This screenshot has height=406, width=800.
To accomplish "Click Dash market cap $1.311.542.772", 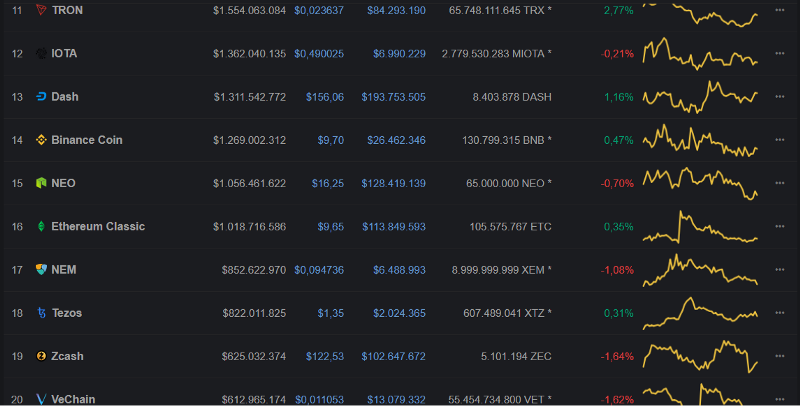I will tap(250, 97).
